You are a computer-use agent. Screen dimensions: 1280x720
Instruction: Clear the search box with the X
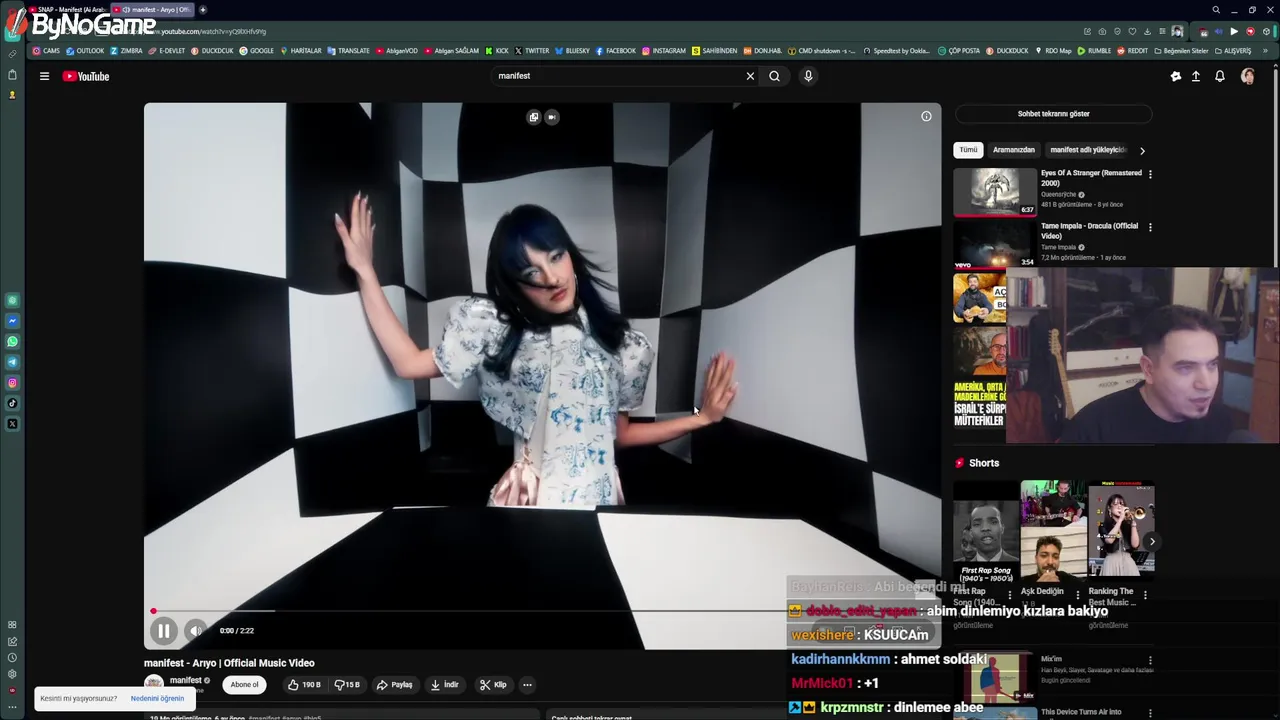pos(750,76)
